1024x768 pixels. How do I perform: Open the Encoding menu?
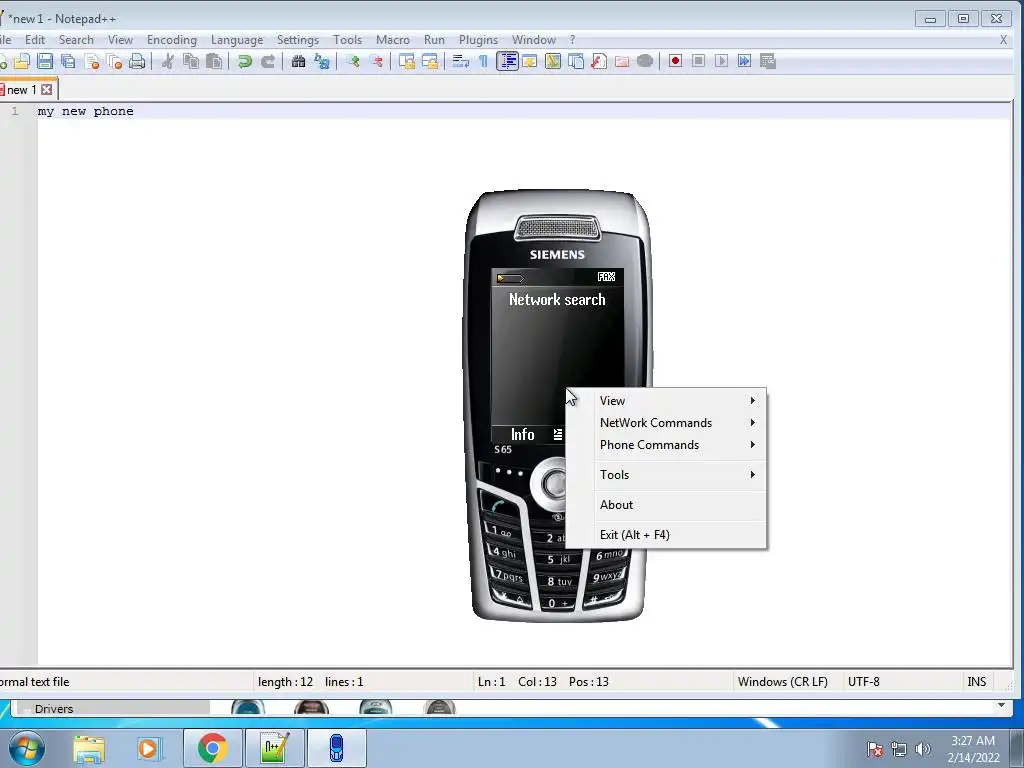(172, 40)
